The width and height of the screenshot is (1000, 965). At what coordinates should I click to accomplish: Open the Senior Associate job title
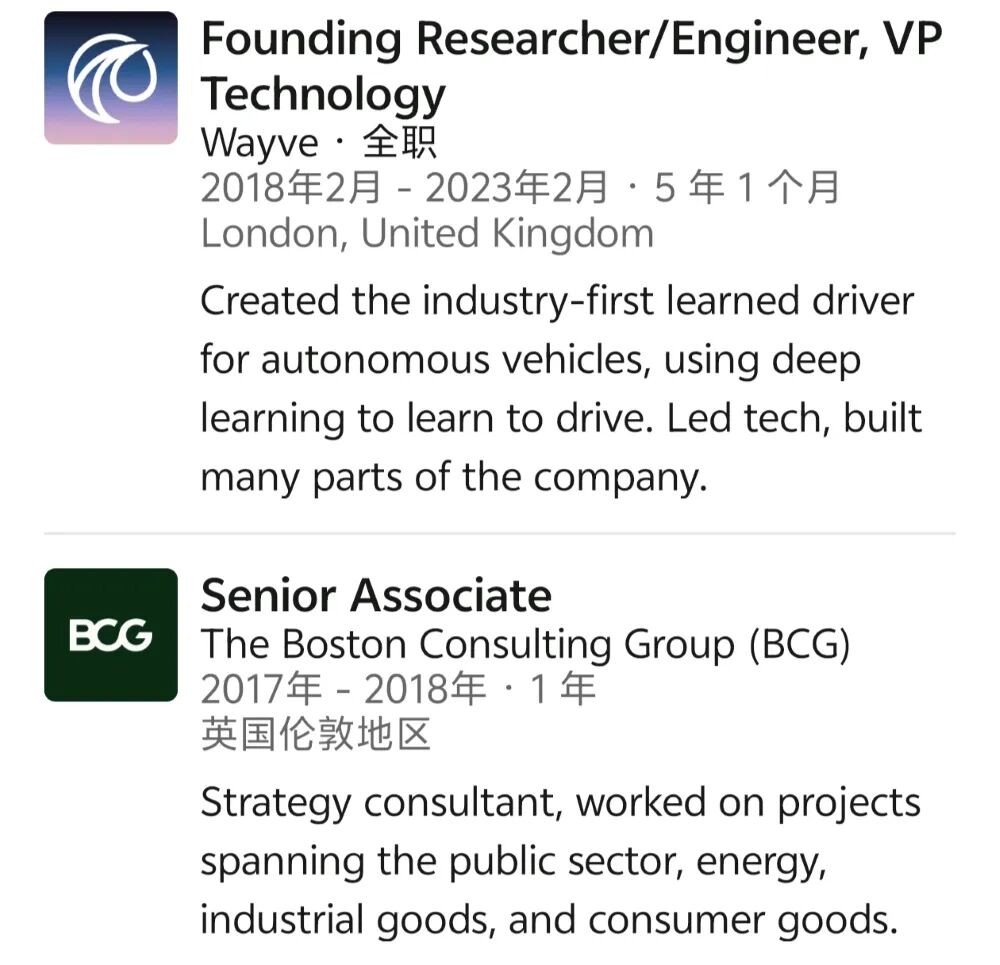pos(376,596)
